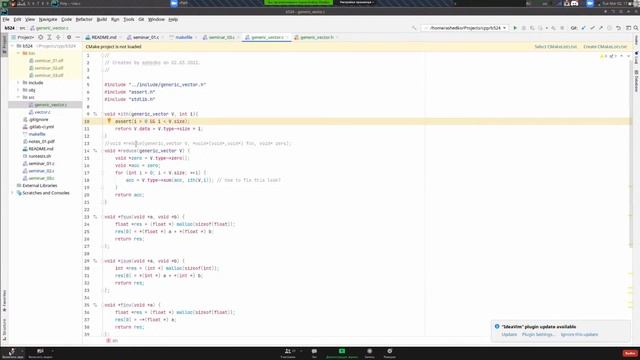
Task: Click the gutter marker on line 14
Action: 95,151
